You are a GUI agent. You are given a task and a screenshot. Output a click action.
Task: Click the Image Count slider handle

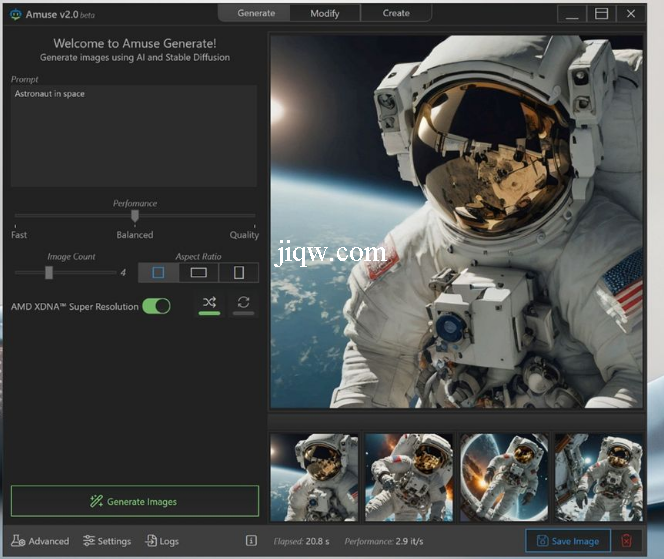[49, 272]
